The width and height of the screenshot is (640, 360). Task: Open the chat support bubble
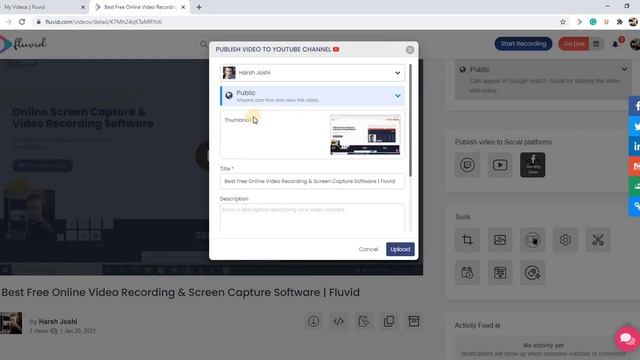(x=627, y=339)
